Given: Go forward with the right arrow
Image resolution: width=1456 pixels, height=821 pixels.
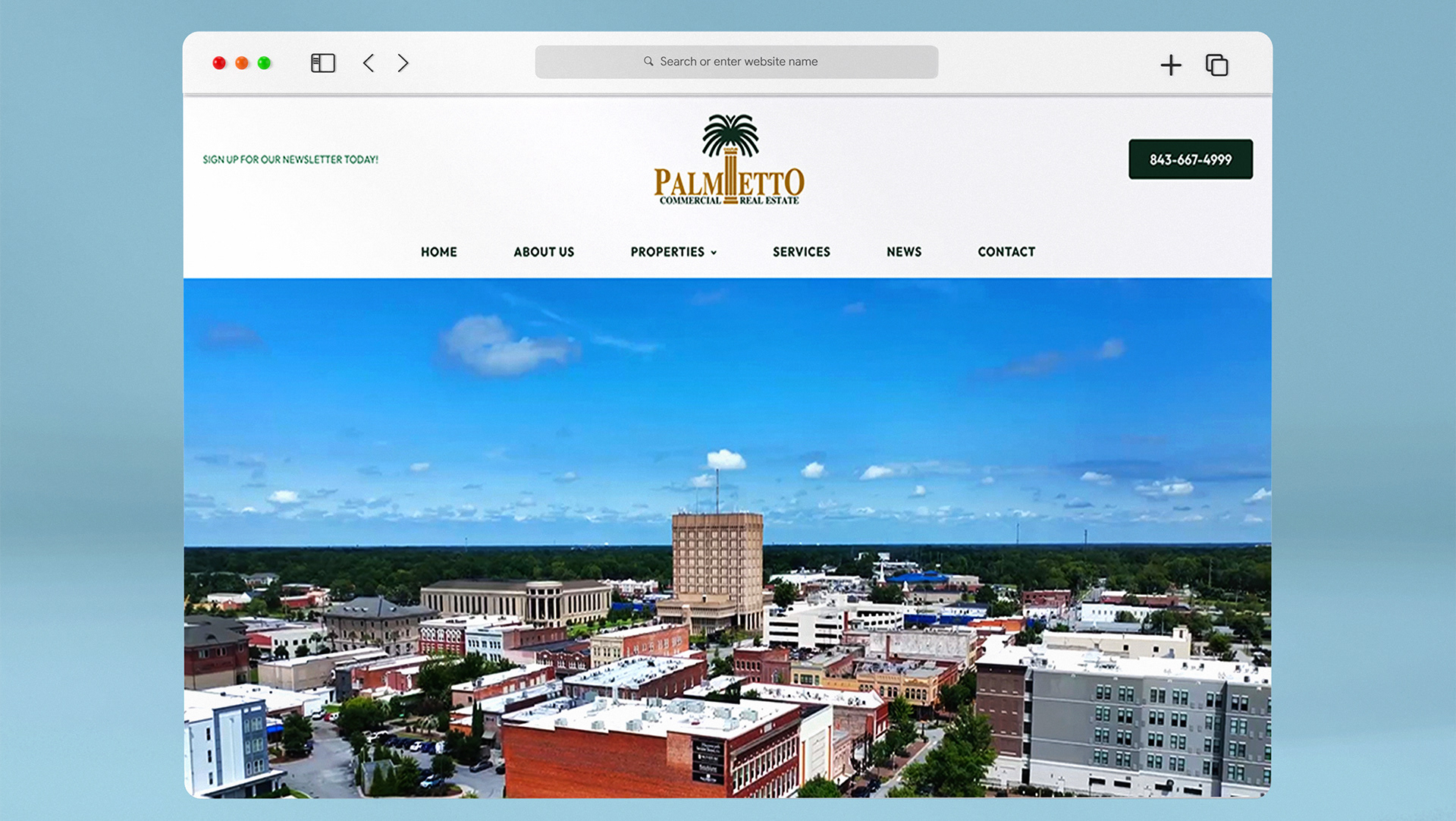Looking at the screenshot, I should click(403, 63).
